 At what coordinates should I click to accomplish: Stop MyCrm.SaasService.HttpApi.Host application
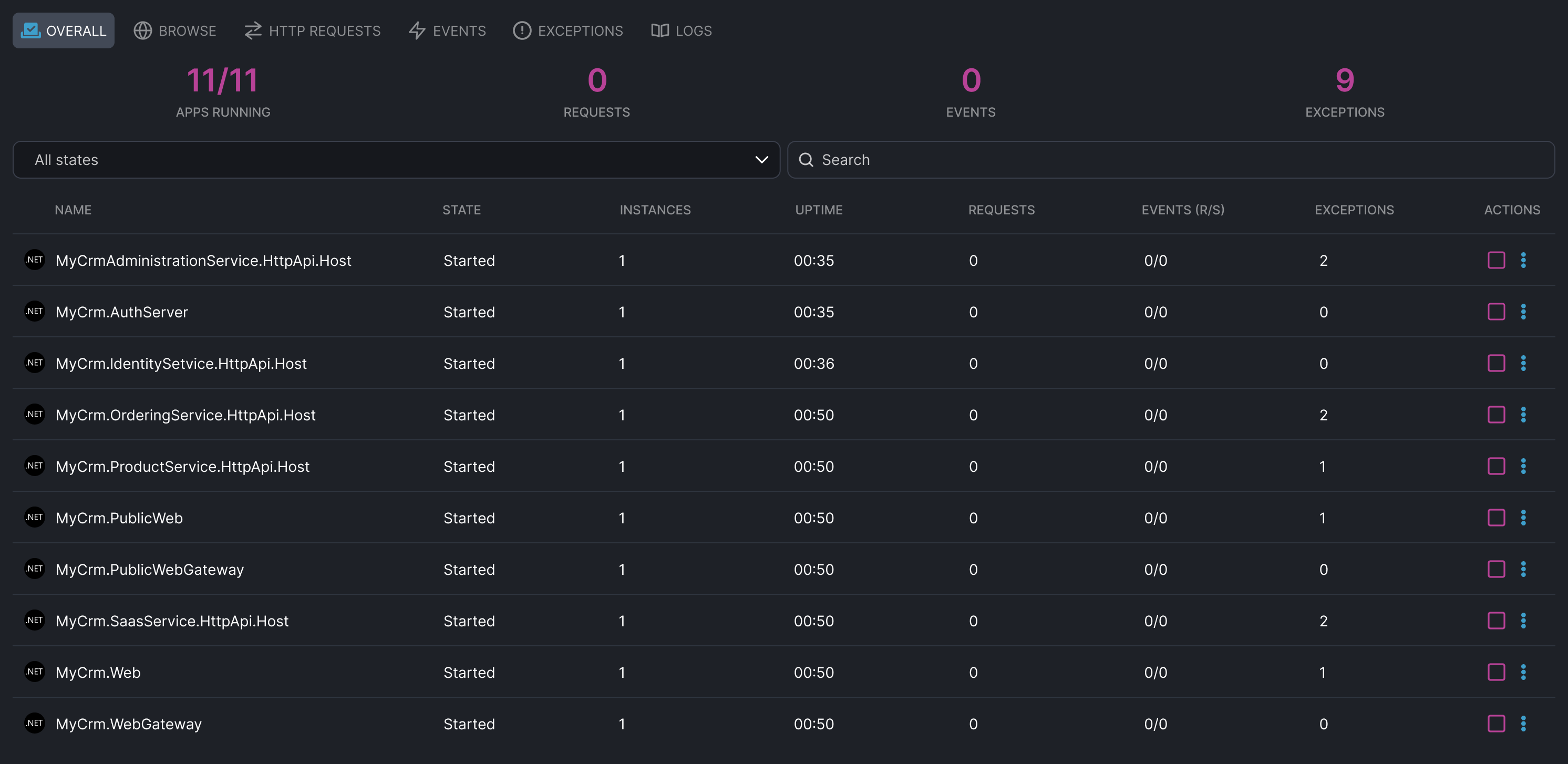[1495, 621]
